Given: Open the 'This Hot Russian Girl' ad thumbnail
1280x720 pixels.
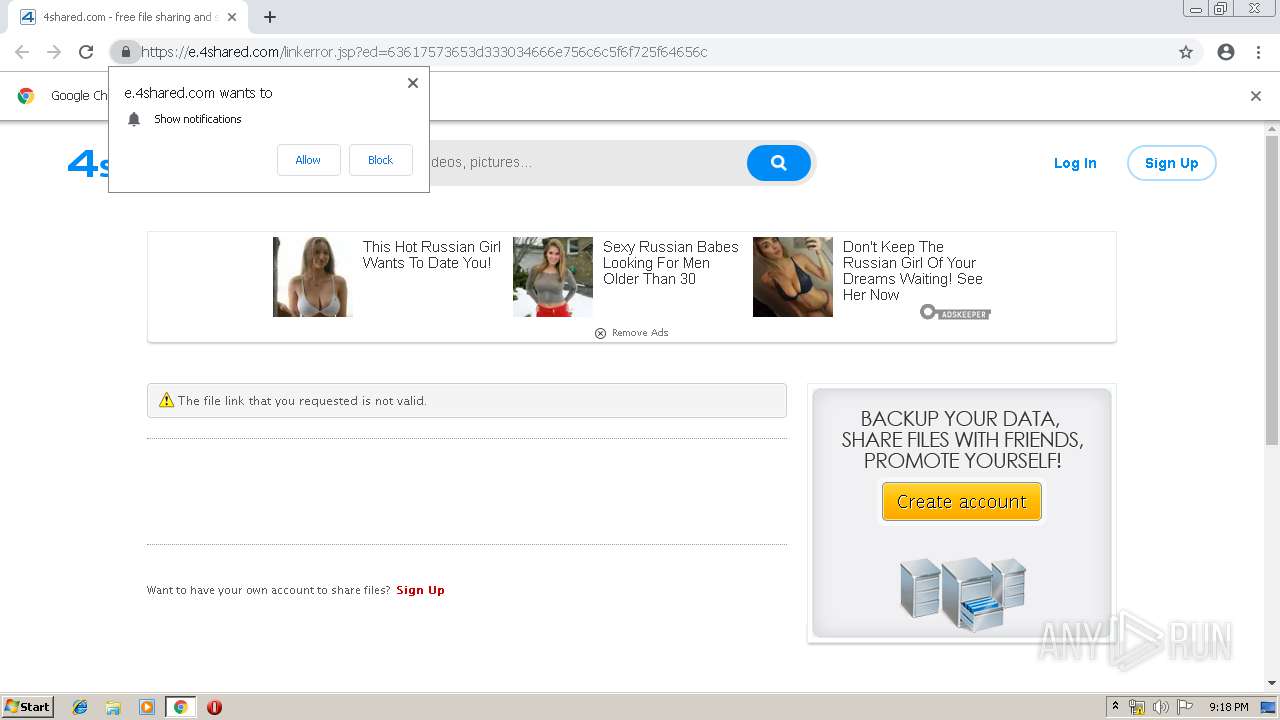Looking at the screenshot, I should point(313,277).
